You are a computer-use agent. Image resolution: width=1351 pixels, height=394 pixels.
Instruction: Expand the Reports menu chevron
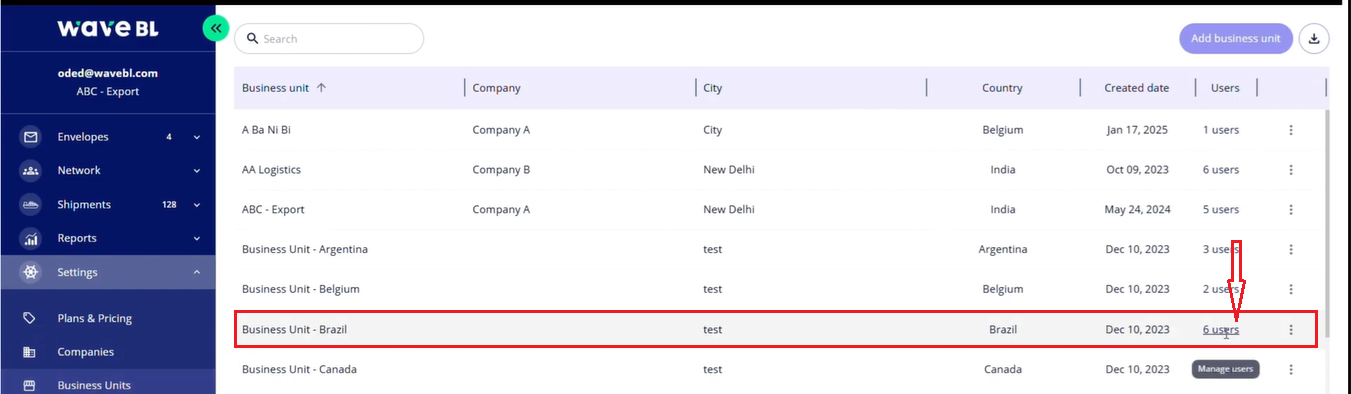coord(197,239)
